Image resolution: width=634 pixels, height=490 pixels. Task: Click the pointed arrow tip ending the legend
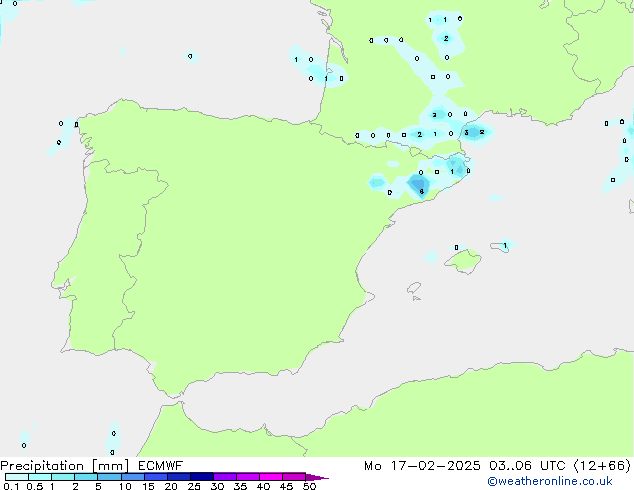pos(322,478)
